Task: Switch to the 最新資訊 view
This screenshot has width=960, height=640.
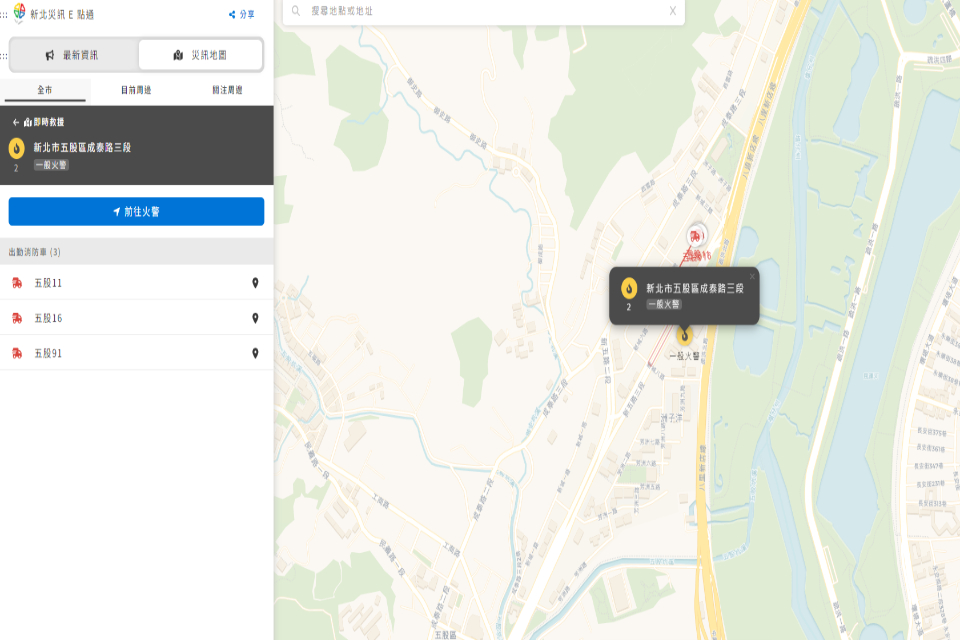Action: (x=73, y=55)
